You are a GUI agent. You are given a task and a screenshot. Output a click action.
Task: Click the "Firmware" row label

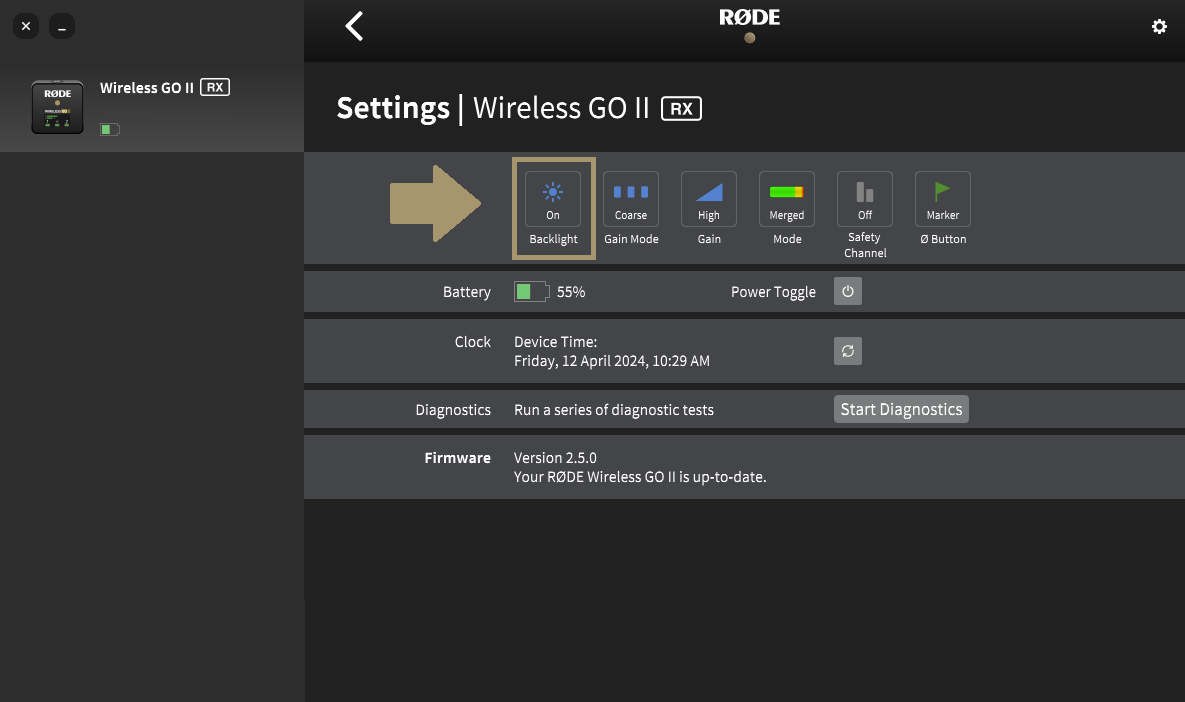pos(457,458)
